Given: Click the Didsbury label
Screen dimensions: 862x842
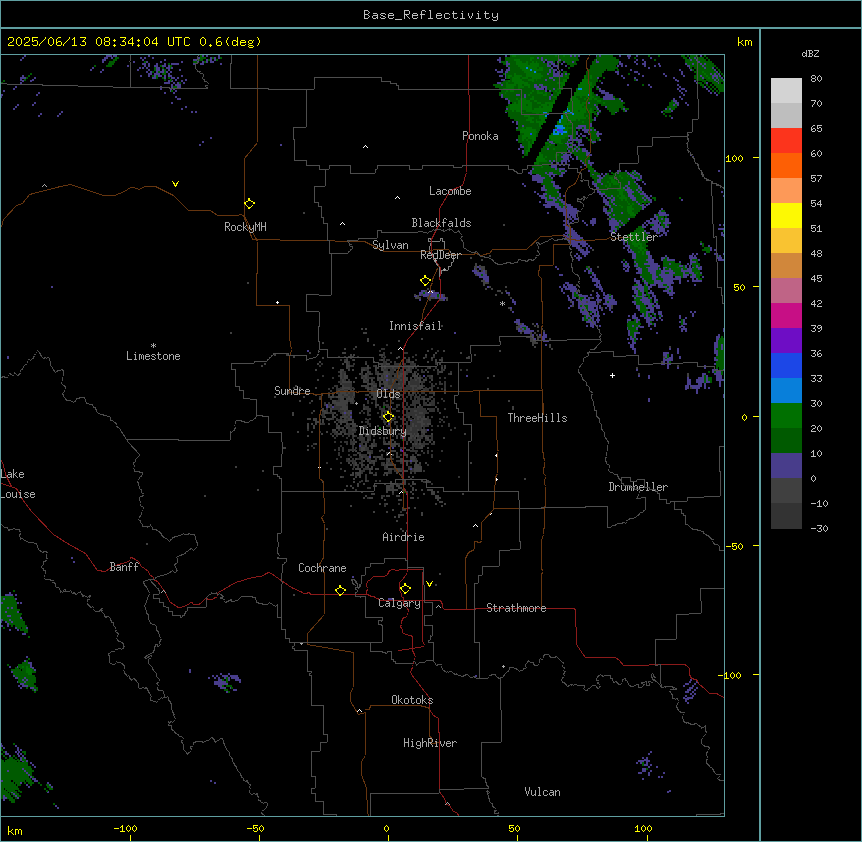Looking at the screenshot, I should pos(382,431).
